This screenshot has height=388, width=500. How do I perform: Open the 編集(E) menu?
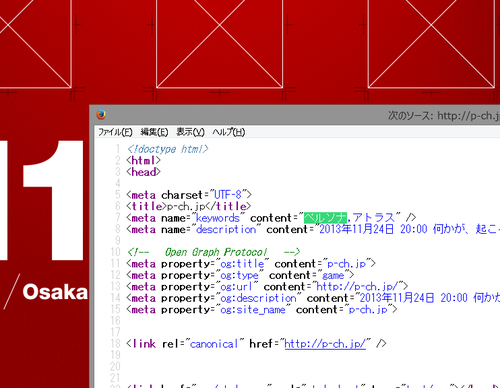(154, 132)
